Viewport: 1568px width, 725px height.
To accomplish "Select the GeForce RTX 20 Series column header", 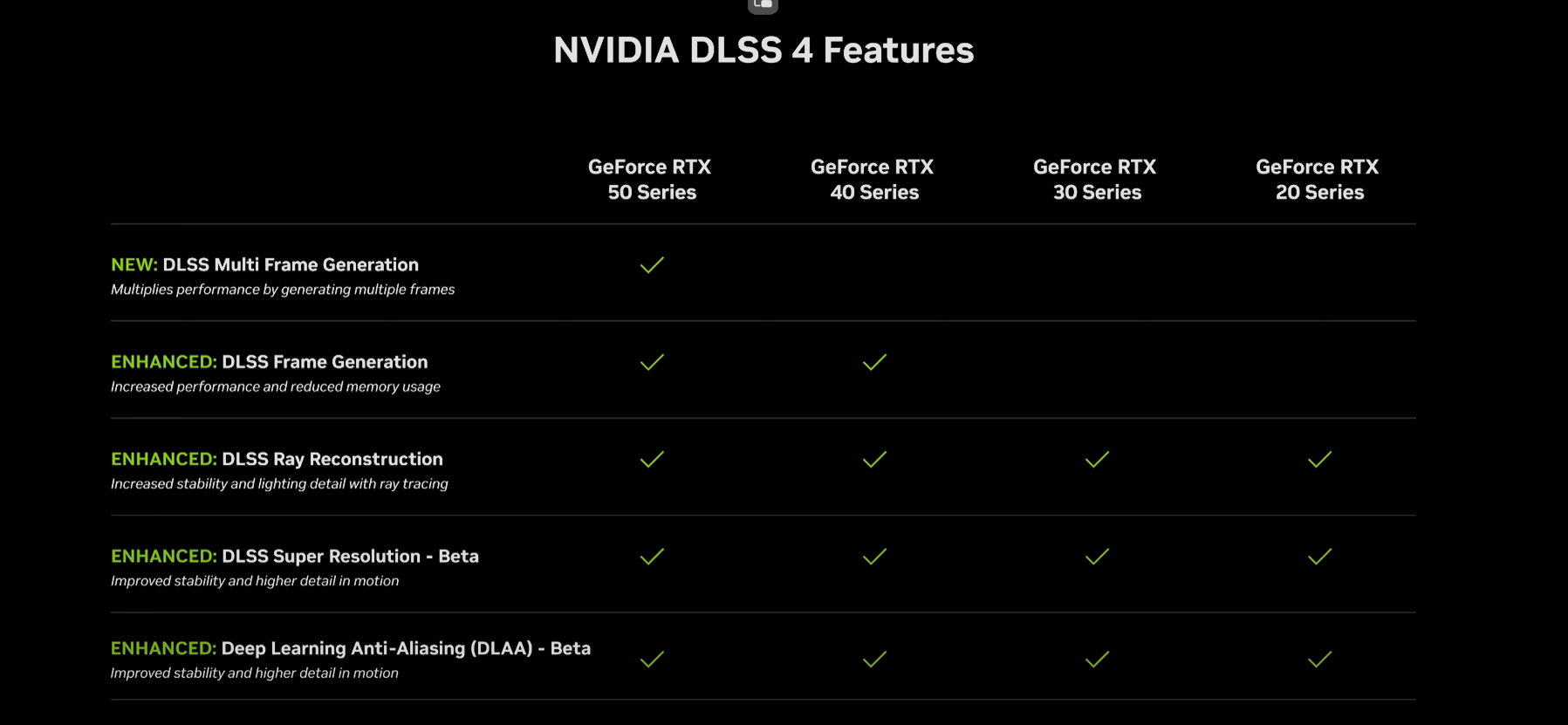I will (x=1318, y=180).
